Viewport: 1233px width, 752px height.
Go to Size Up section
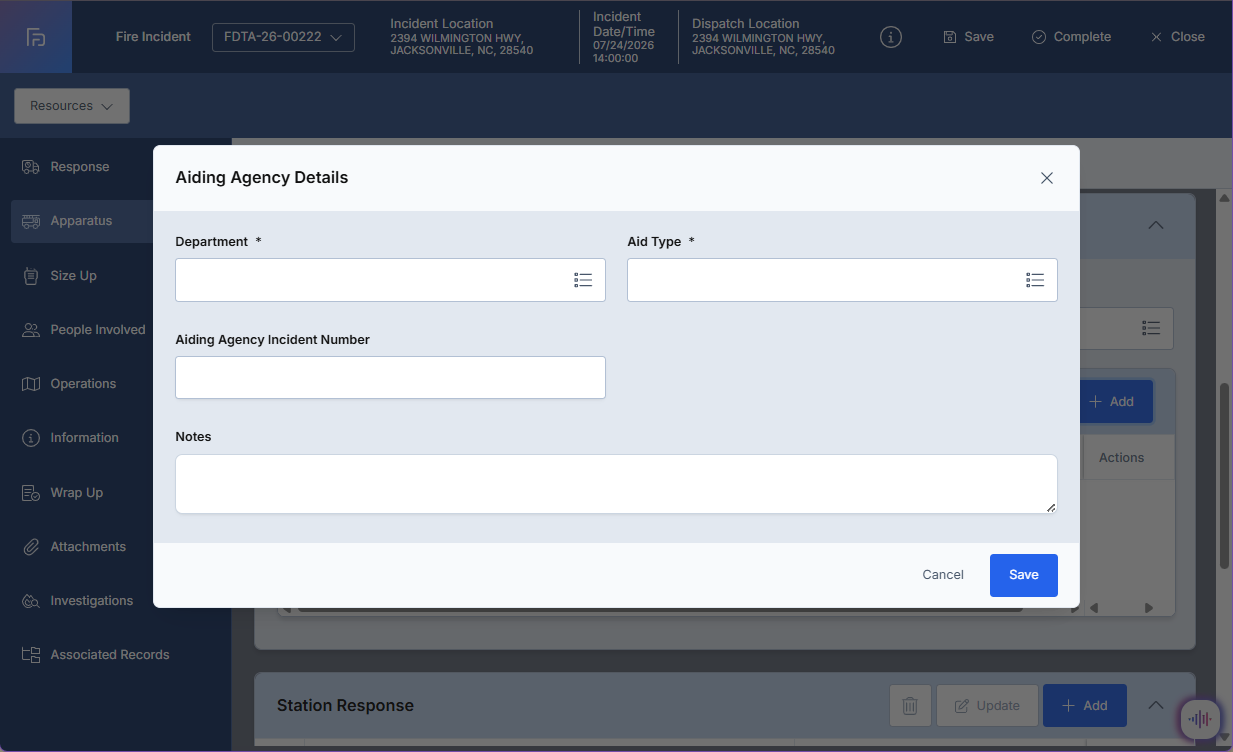pos(74,276)
